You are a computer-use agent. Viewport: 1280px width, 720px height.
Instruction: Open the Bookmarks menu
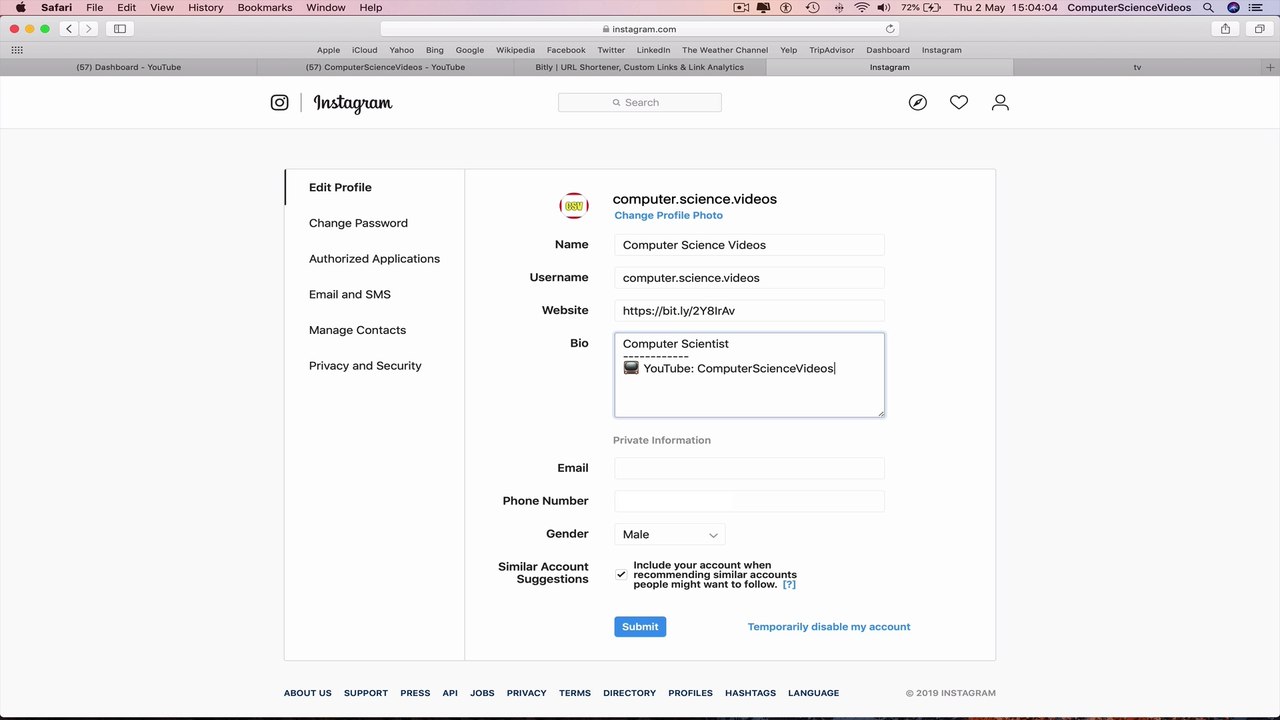coord(265,7)
